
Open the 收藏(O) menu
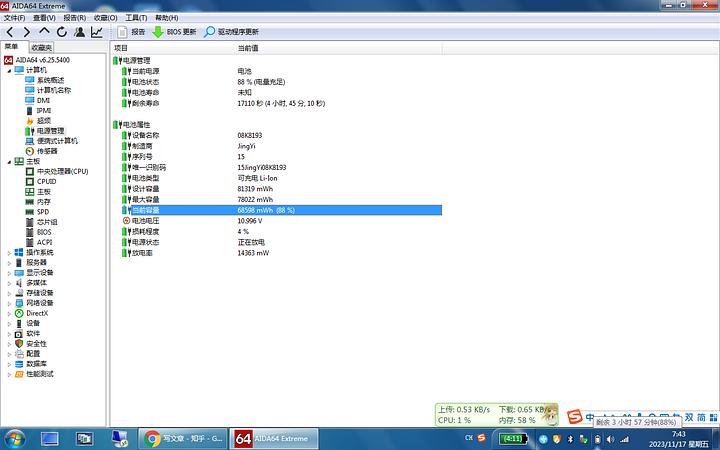[106, 18]
